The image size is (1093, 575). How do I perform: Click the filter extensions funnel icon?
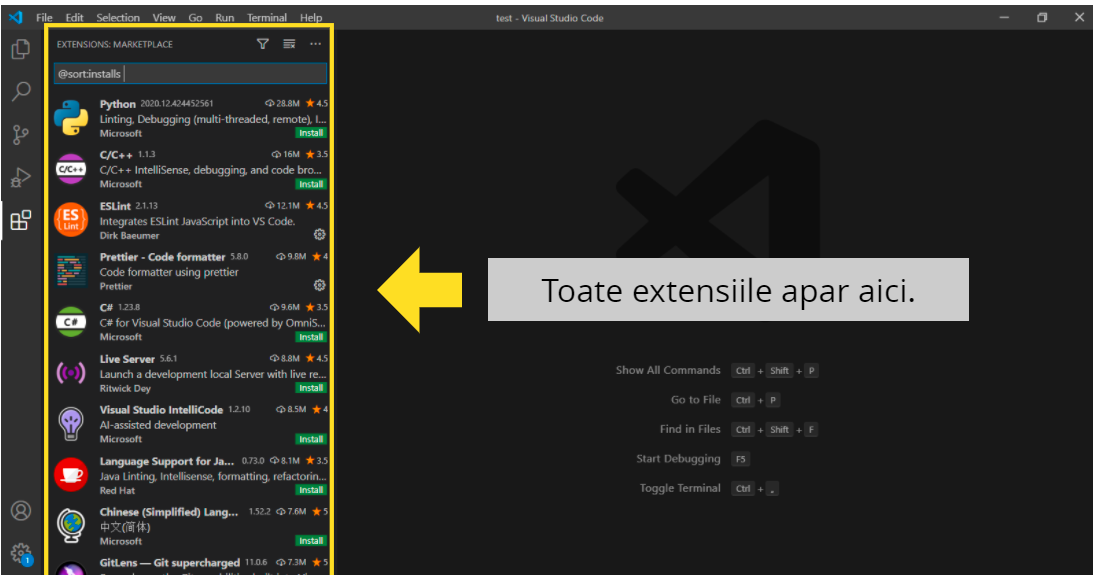coord(262,44)
